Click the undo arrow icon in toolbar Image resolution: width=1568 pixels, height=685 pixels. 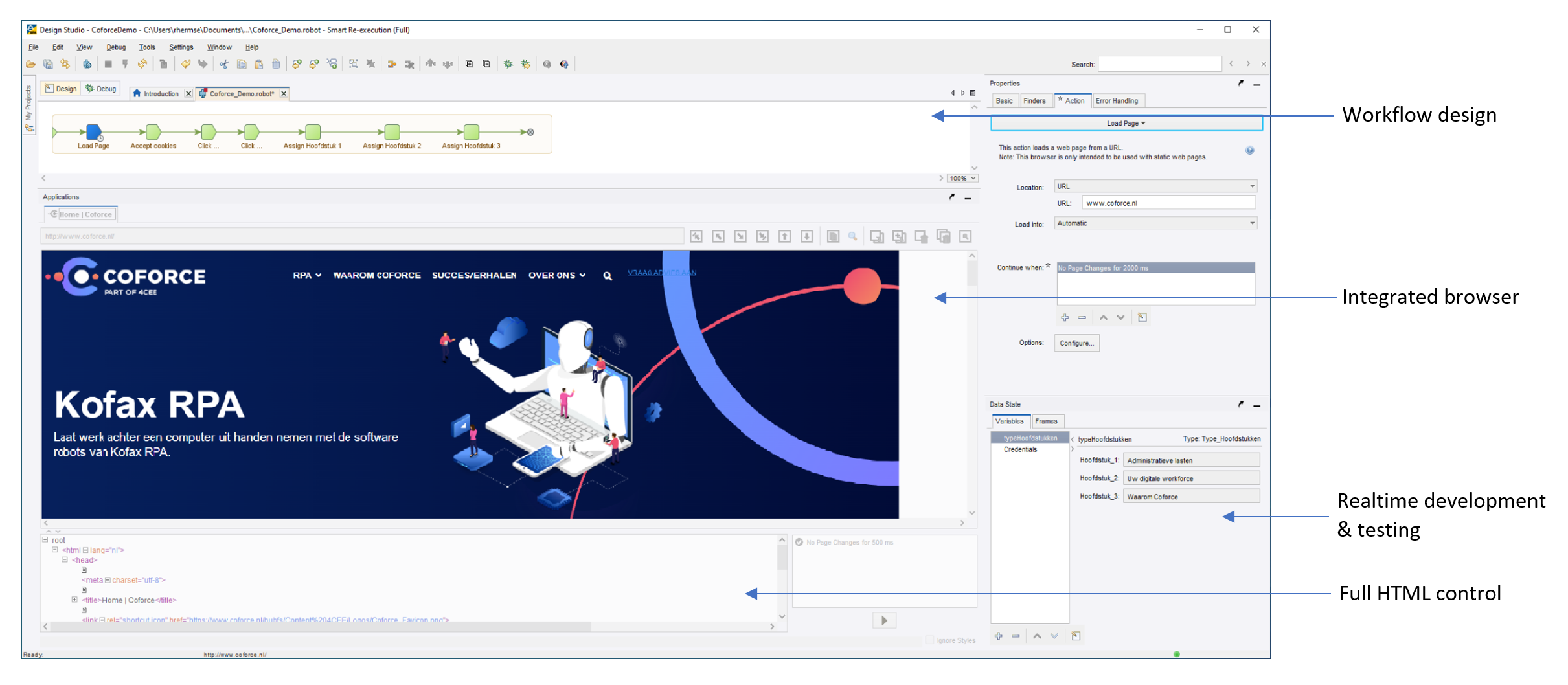click(186, 64)
